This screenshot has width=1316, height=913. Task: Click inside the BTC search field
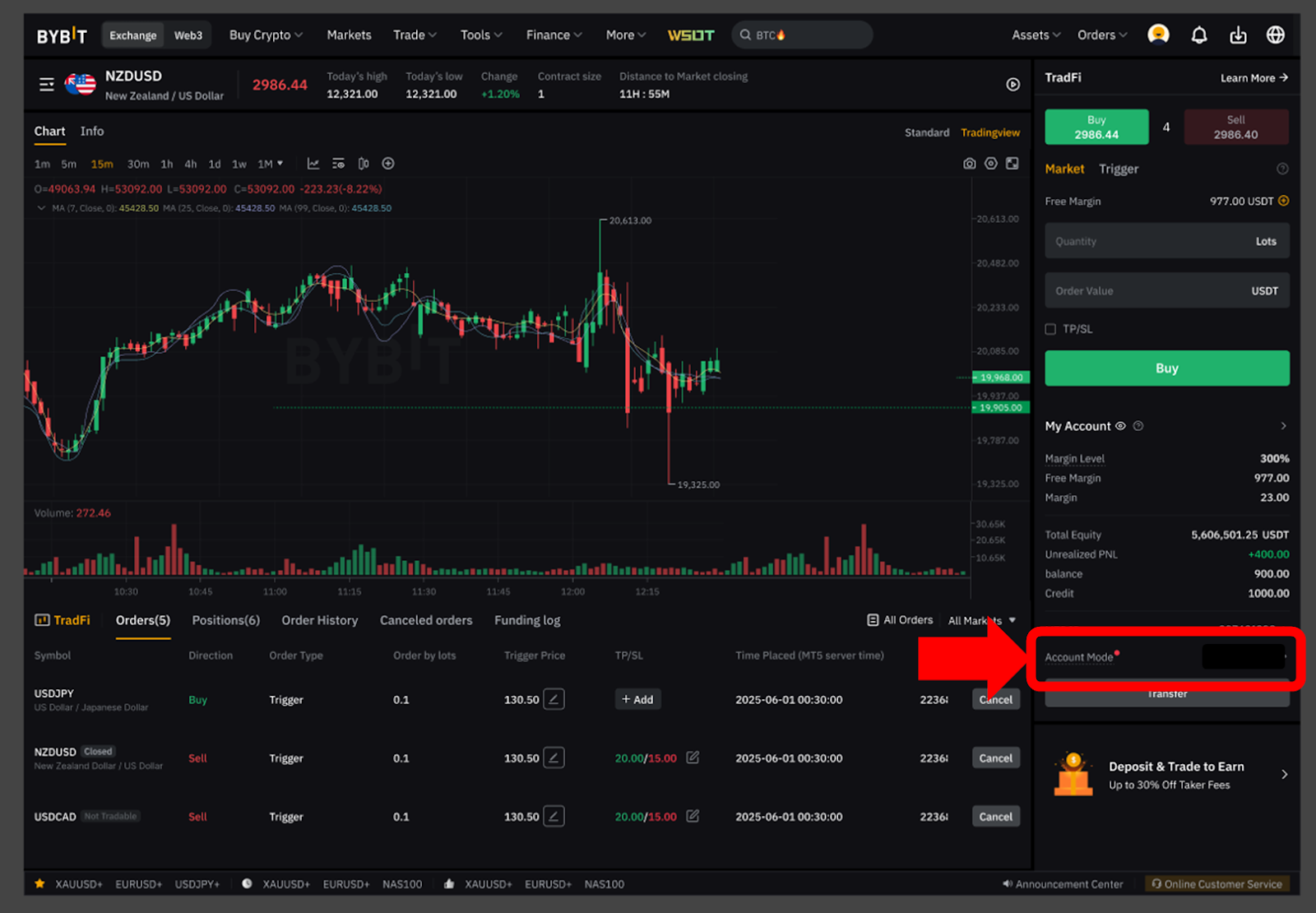(802, 35)
